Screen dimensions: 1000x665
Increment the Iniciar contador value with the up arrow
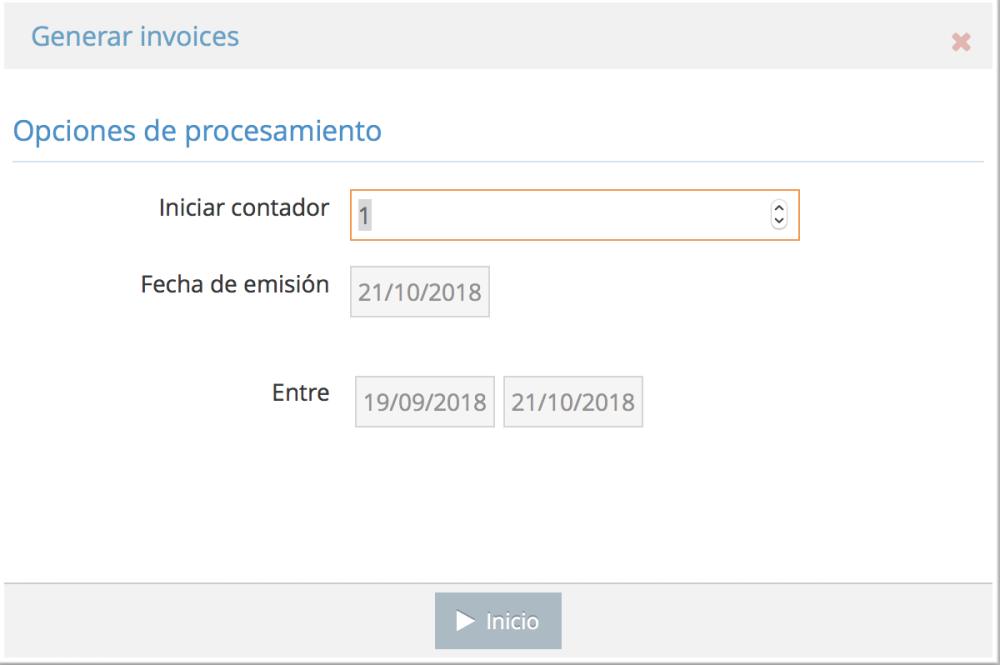(779, 208)
